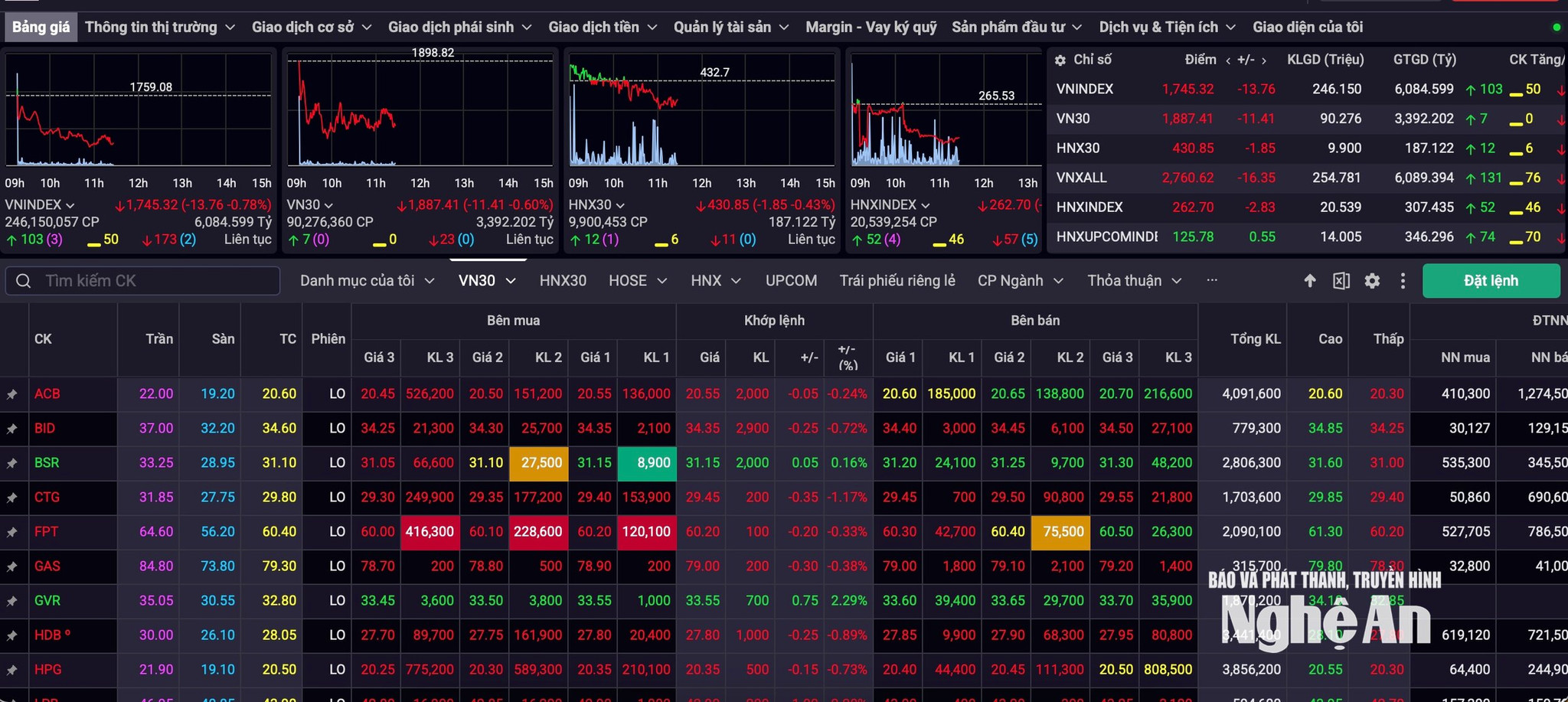Change the VNINDEX chart index selector
The width and height of the screenshot is (1568, 702).
point(40,205)
